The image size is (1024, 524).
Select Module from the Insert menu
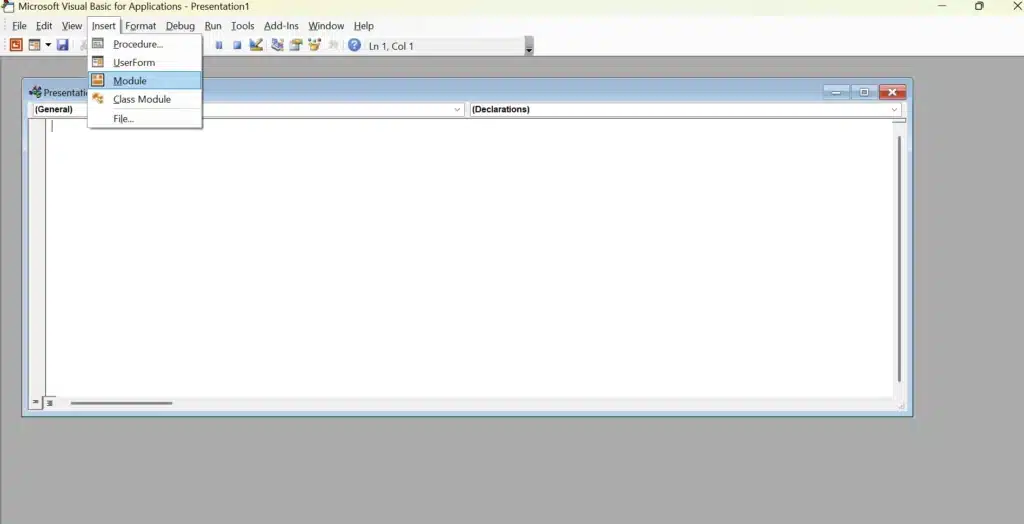click(x=130, y=81)
